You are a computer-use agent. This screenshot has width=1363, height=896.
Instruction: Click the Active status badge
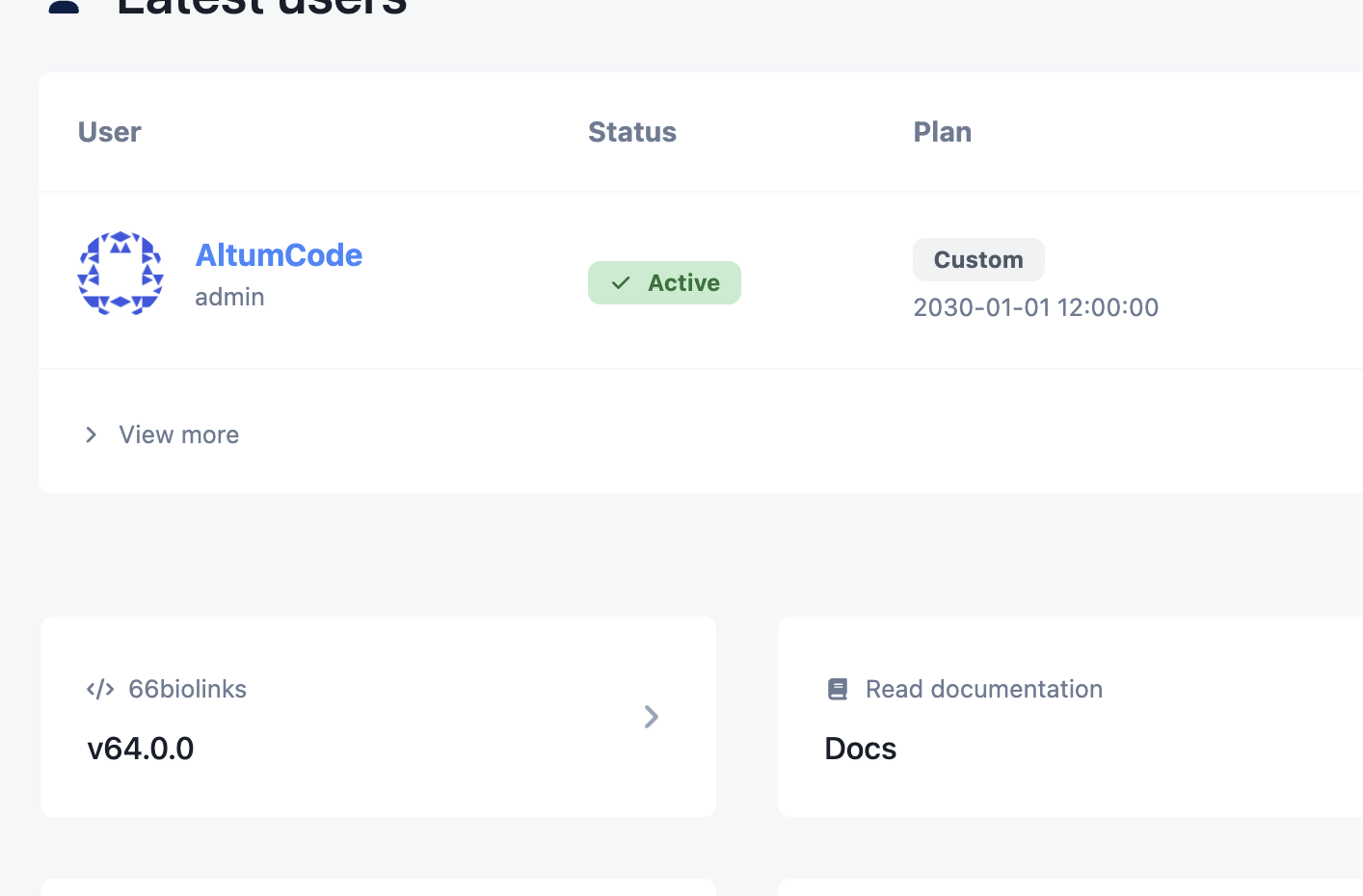[664, 283]
